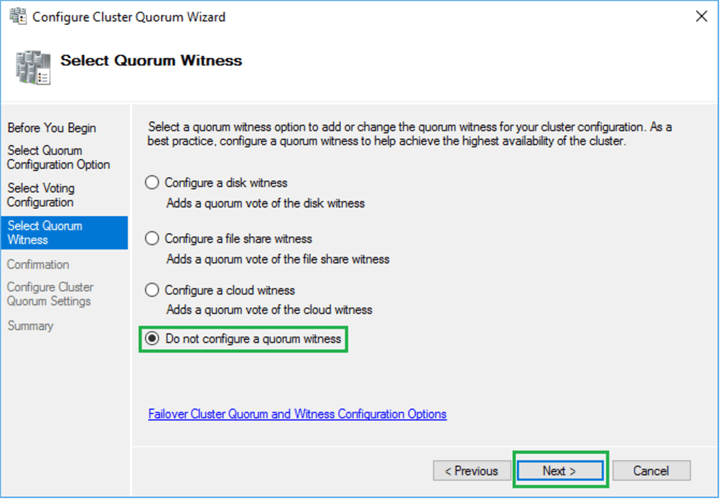Click the 'Summary' step in sidebar

click(x=30, y=326)
